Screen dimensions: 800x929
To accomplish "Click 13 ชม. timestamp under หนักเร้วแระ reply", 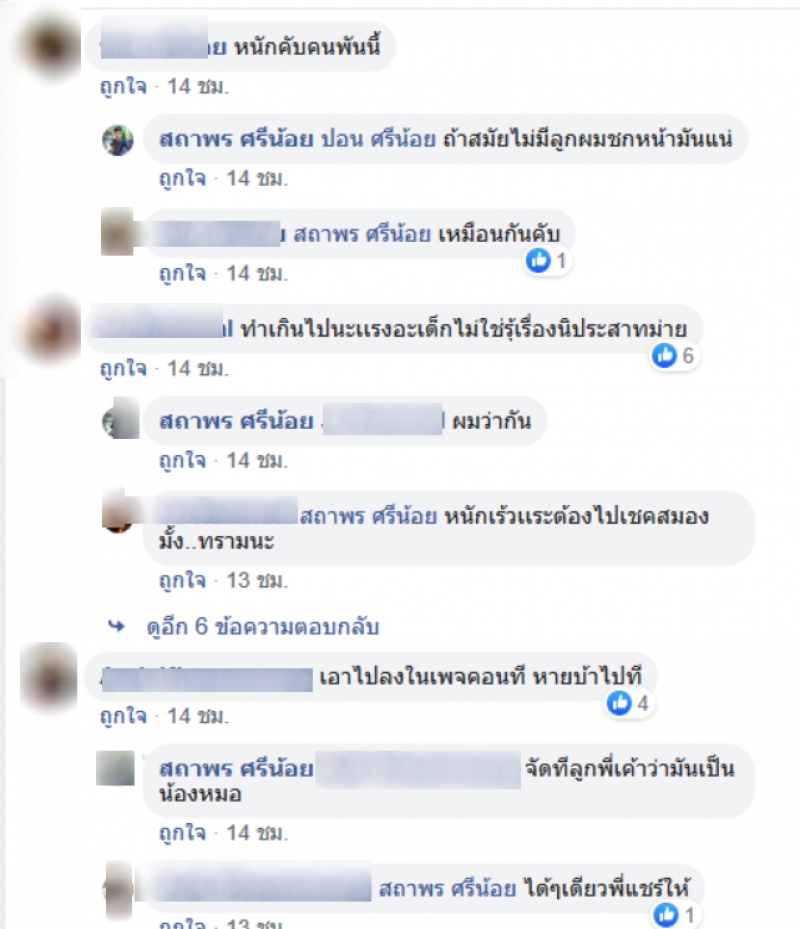I will coord(257,581).
